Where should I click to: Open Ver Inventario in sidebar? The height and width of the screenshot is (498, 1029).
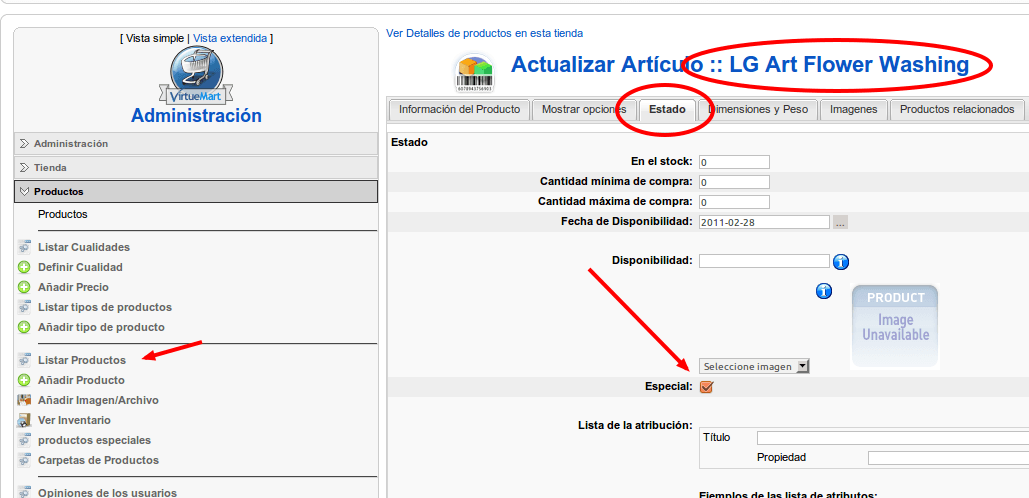(x=74, y=420)
